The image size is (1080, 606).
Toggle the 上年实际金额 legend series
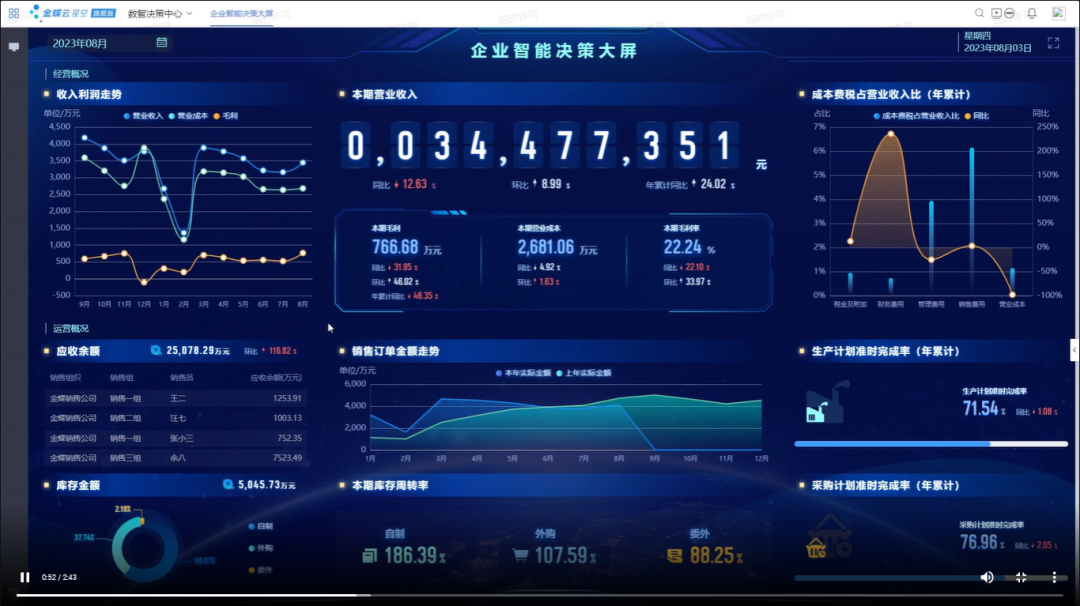[x=584, y=373]
